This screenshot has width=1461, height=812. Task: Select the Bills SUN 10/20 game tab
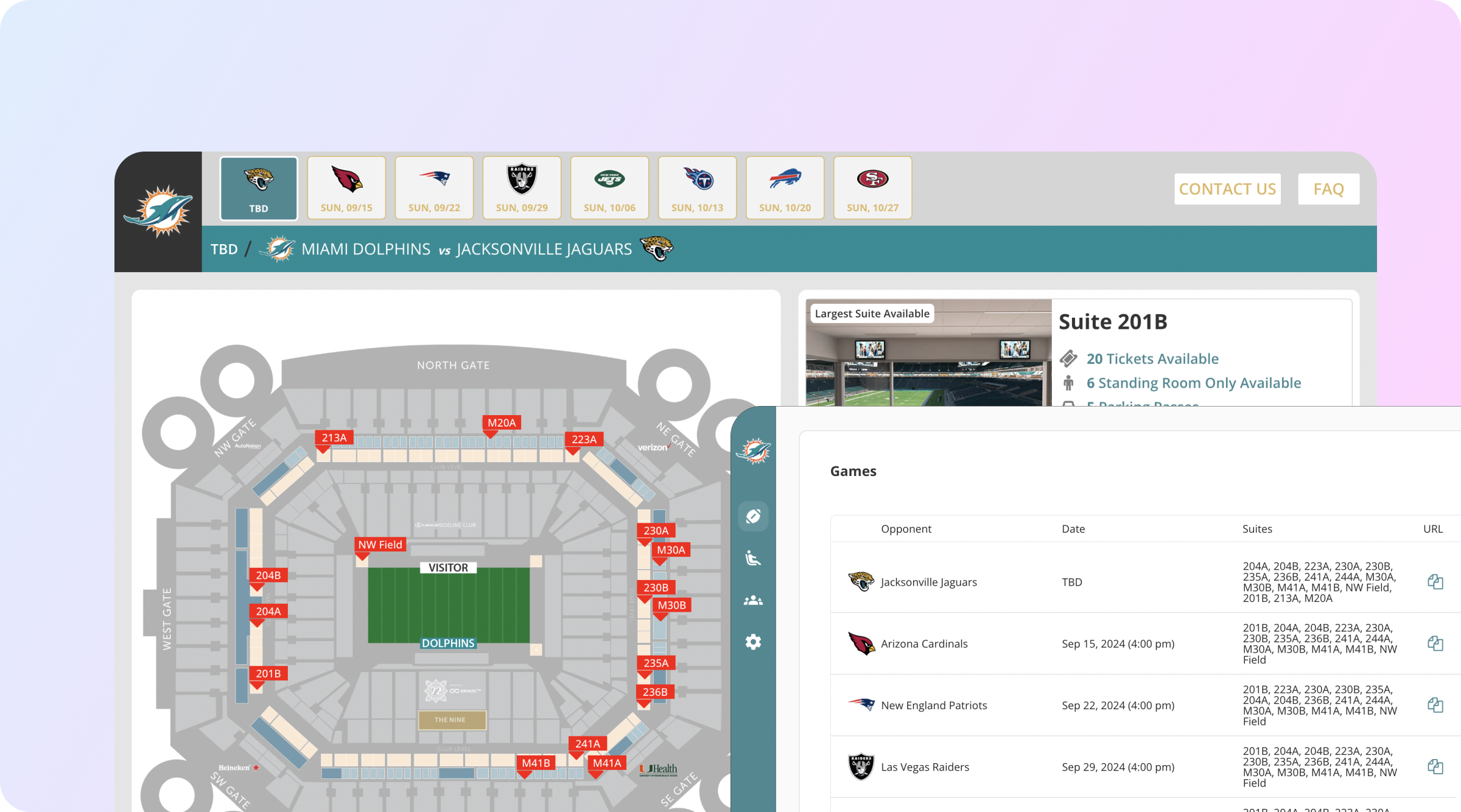point(785,187)
